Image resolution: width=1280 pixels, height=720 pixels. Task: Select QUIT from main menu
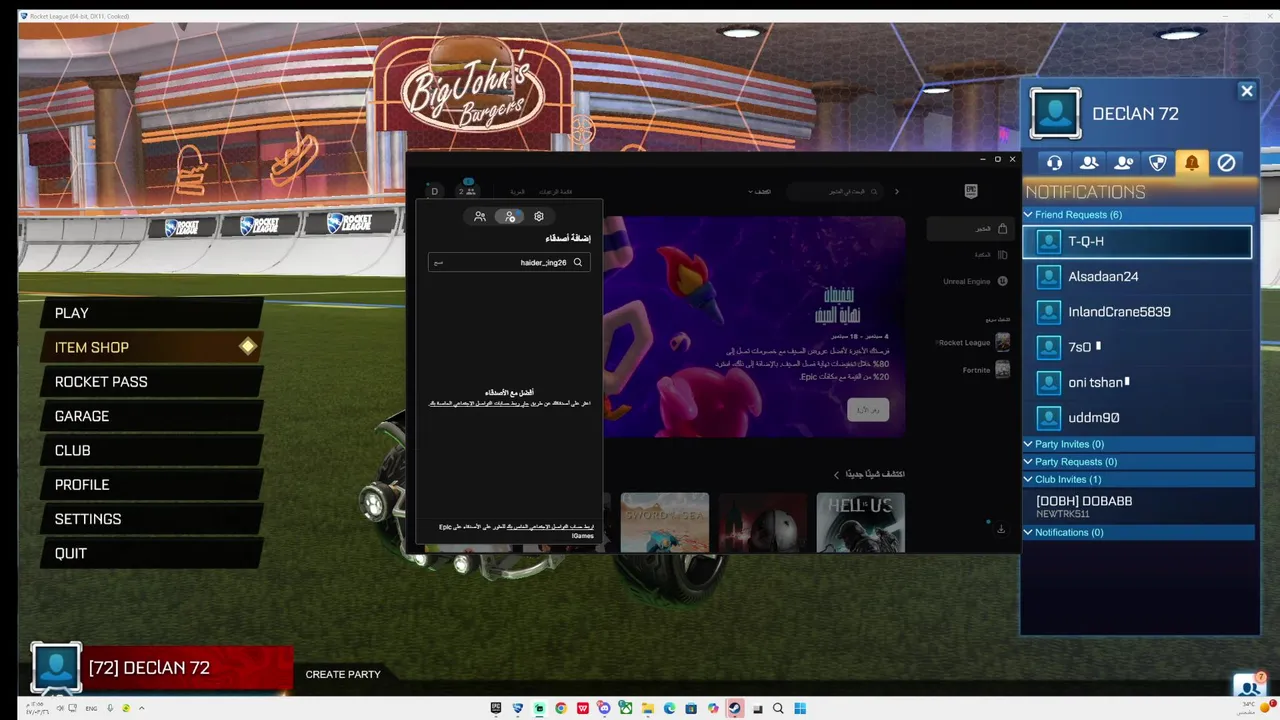150,553
